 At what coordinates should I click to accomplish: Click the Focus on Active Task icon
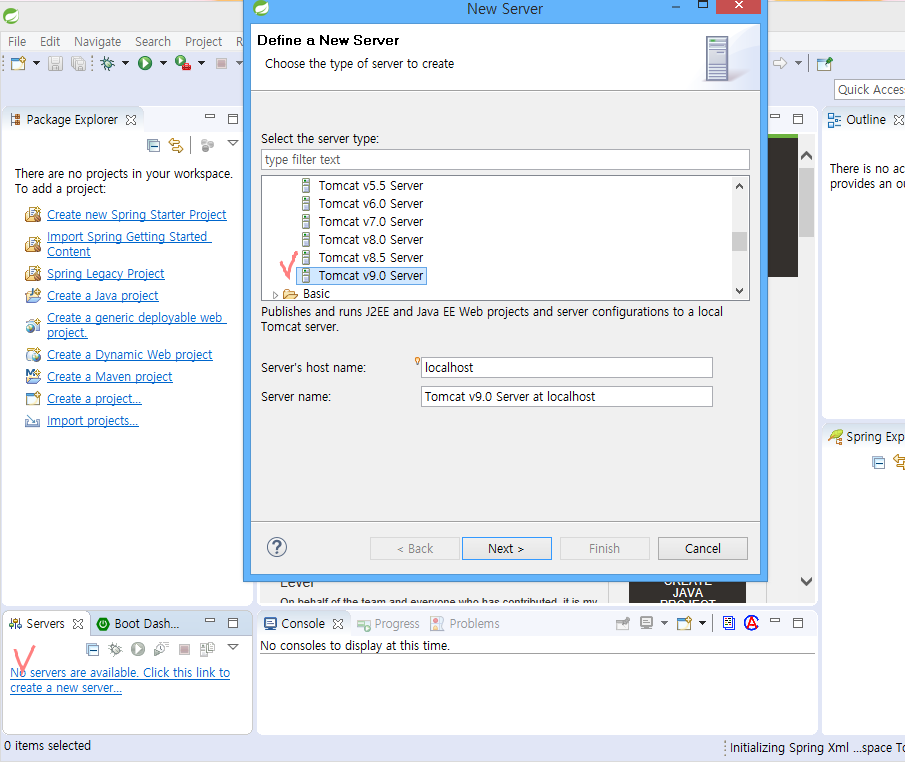(x=207, y=145)
